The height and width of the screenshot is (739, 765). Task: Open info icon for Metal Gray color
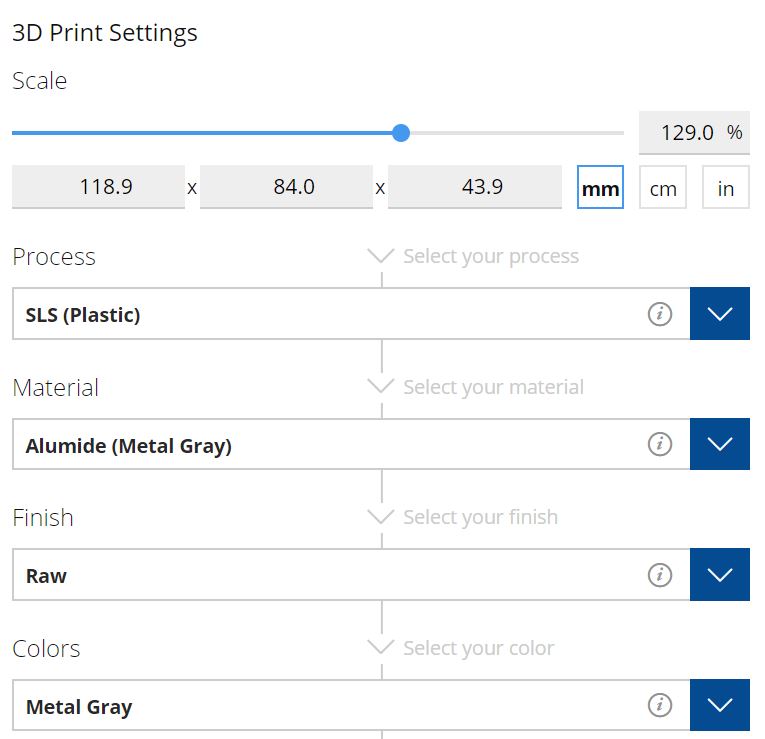[660, 705]
